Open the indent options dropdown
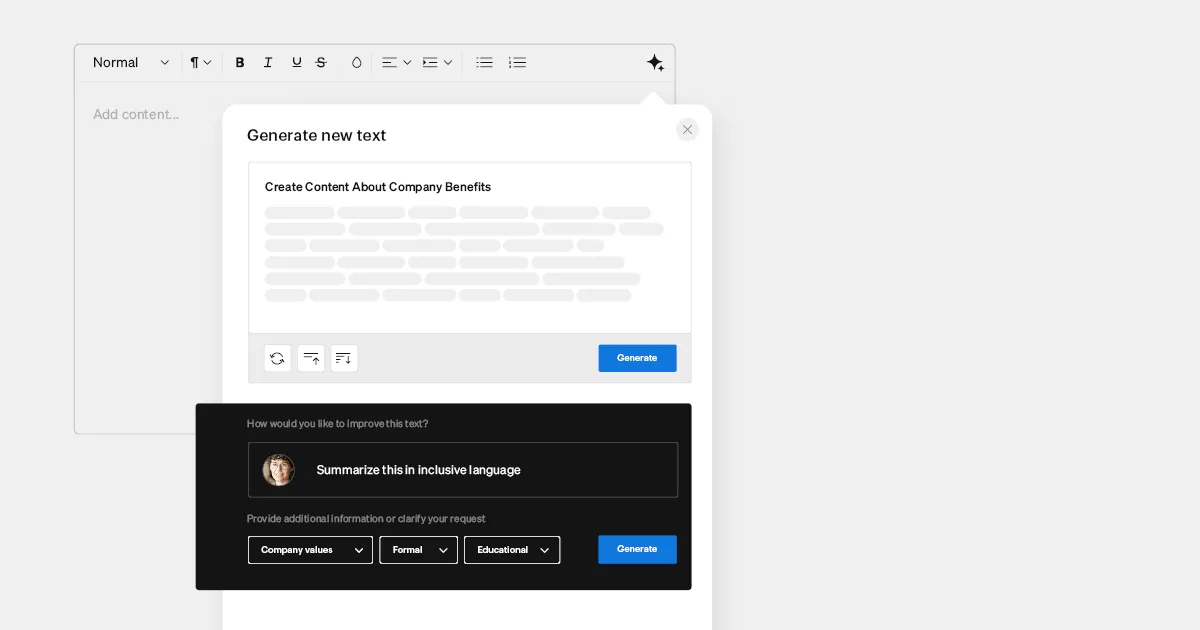The image size is (1200, 630). point(437,62)
